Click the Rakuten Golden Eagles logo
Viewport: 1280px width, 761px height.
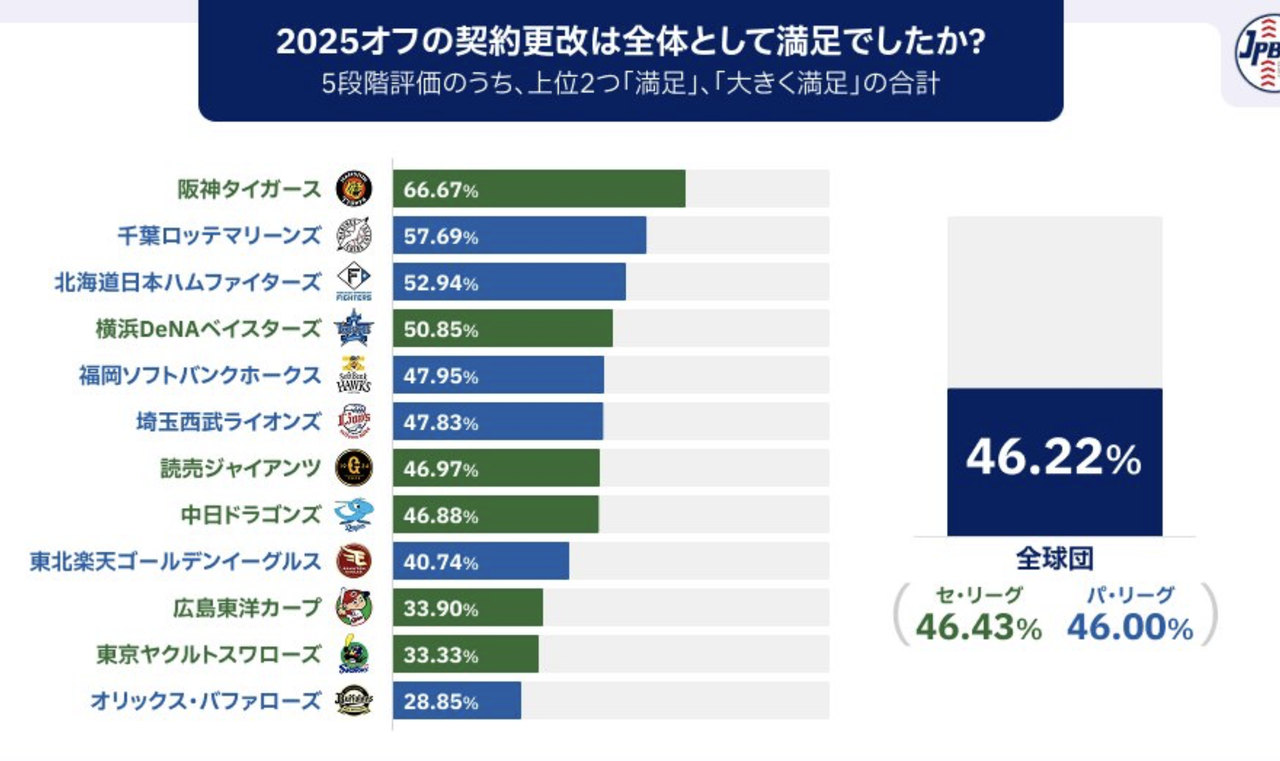pyautogui.click(x=353, y=561)
